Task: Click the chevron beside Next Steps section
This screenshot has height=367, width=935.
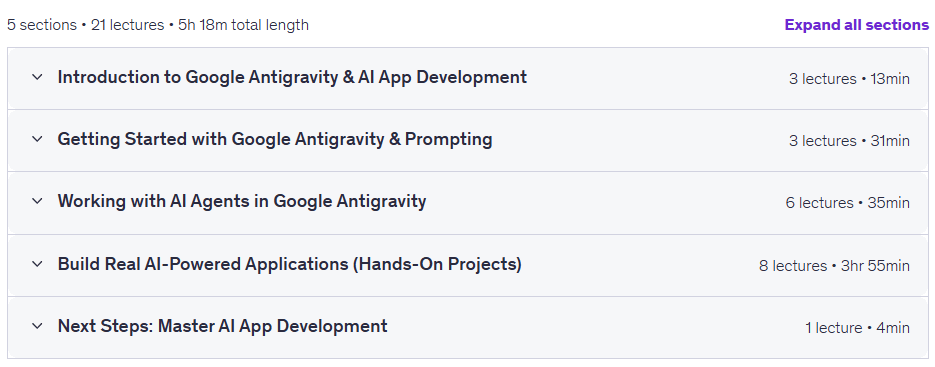Action: tap(38, 326)
